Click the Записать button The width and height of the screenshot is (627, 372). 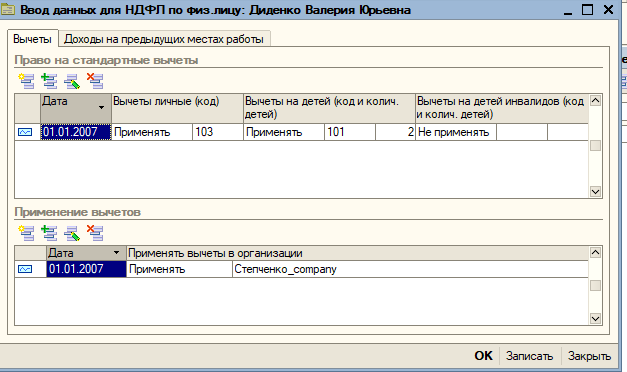coord(529,356)
